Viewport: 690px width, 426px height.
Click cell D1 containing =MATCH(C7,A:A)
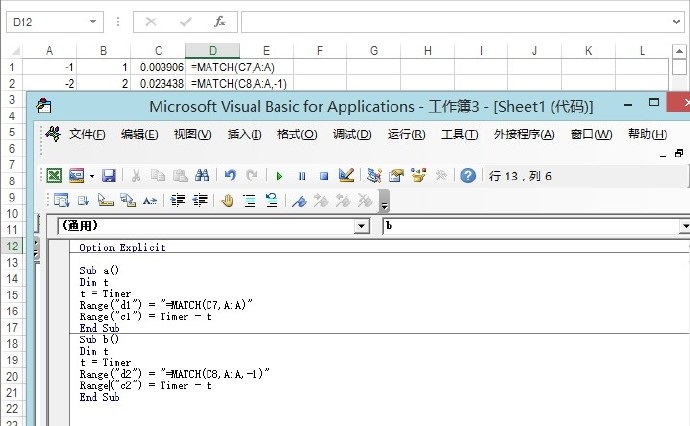(213, 67)
